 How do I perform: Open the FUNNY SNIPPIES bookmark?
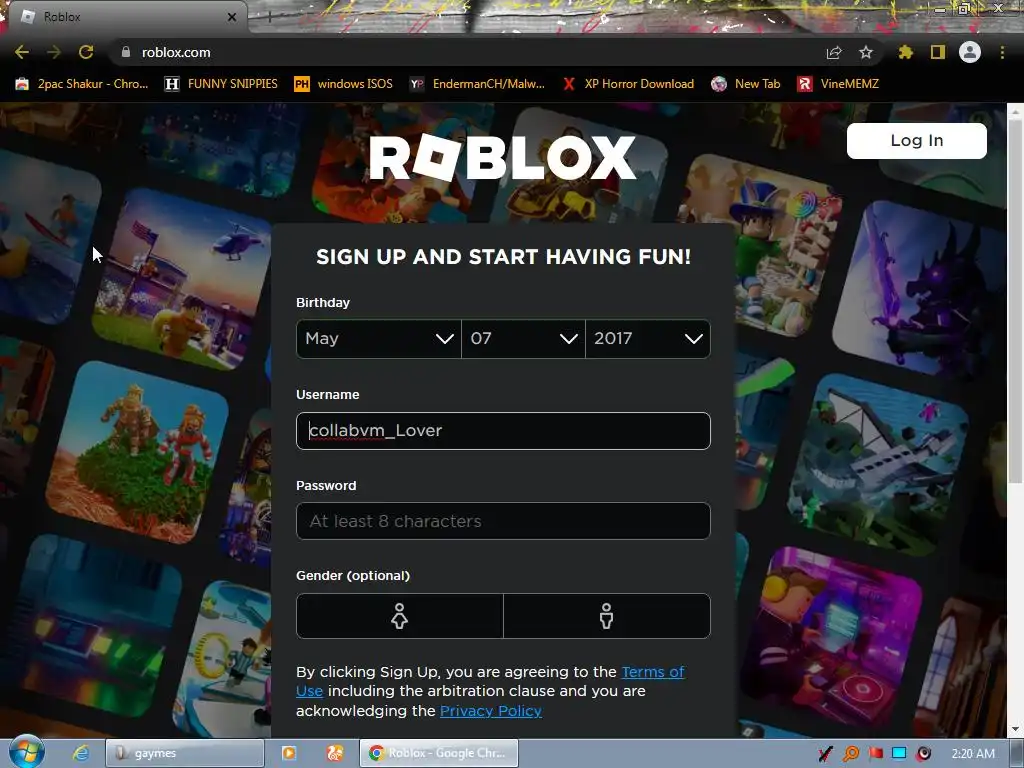221,84
